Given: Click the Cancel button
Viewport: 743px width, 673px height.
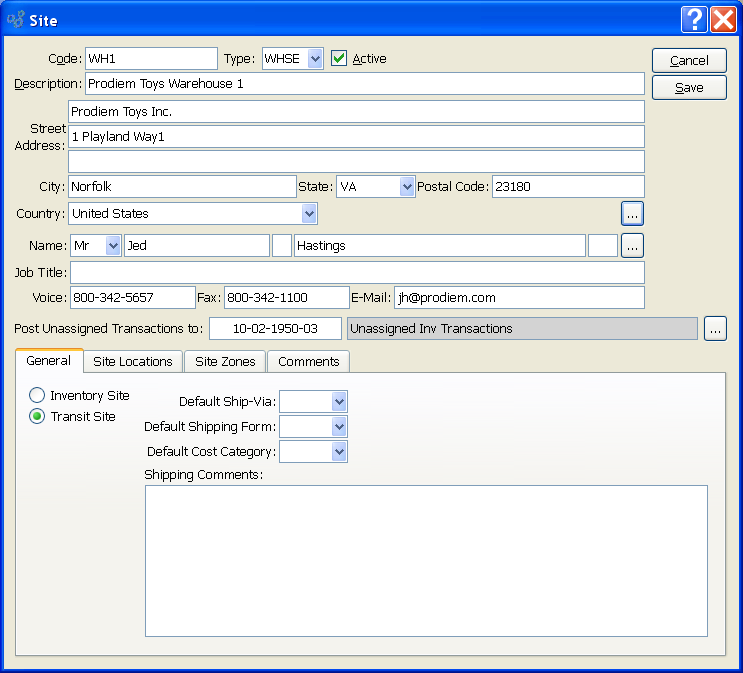Looking at the screenshot, I should coord(689,61).
